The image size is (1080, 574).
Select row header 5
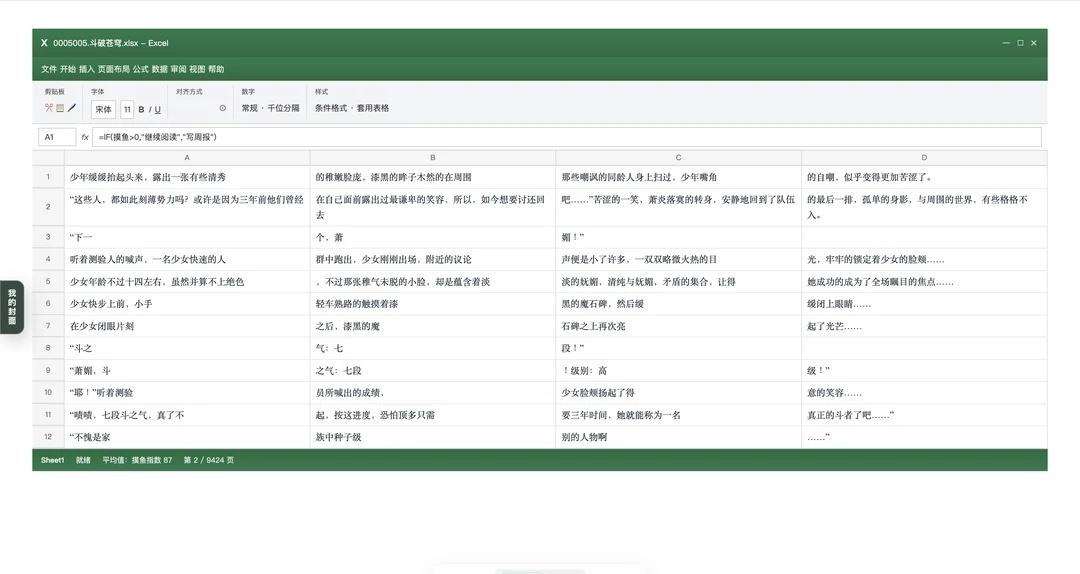click(x=48, y=282)
